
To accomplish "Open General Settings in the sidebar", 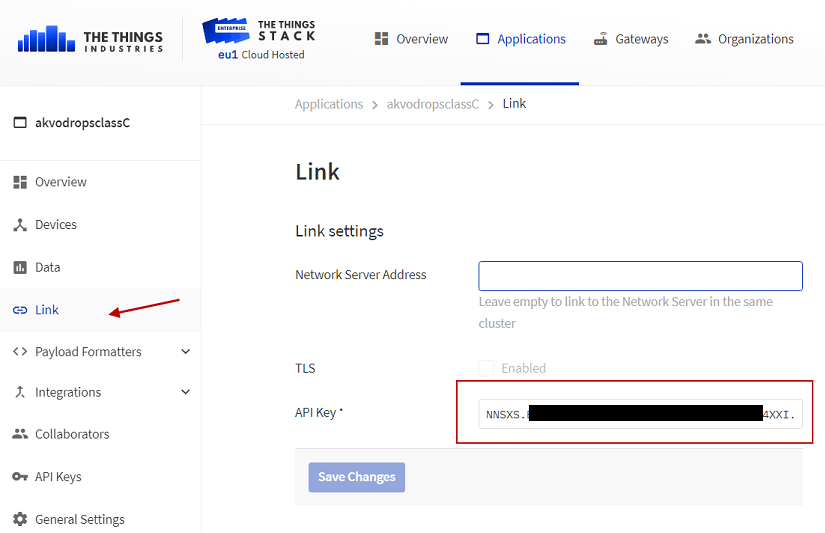I will [100, 519].
